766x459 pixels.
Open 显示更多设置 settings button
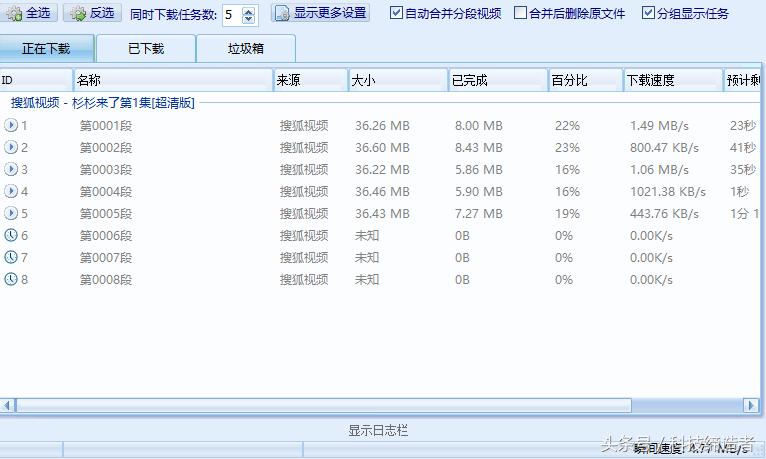click(320, 13)
